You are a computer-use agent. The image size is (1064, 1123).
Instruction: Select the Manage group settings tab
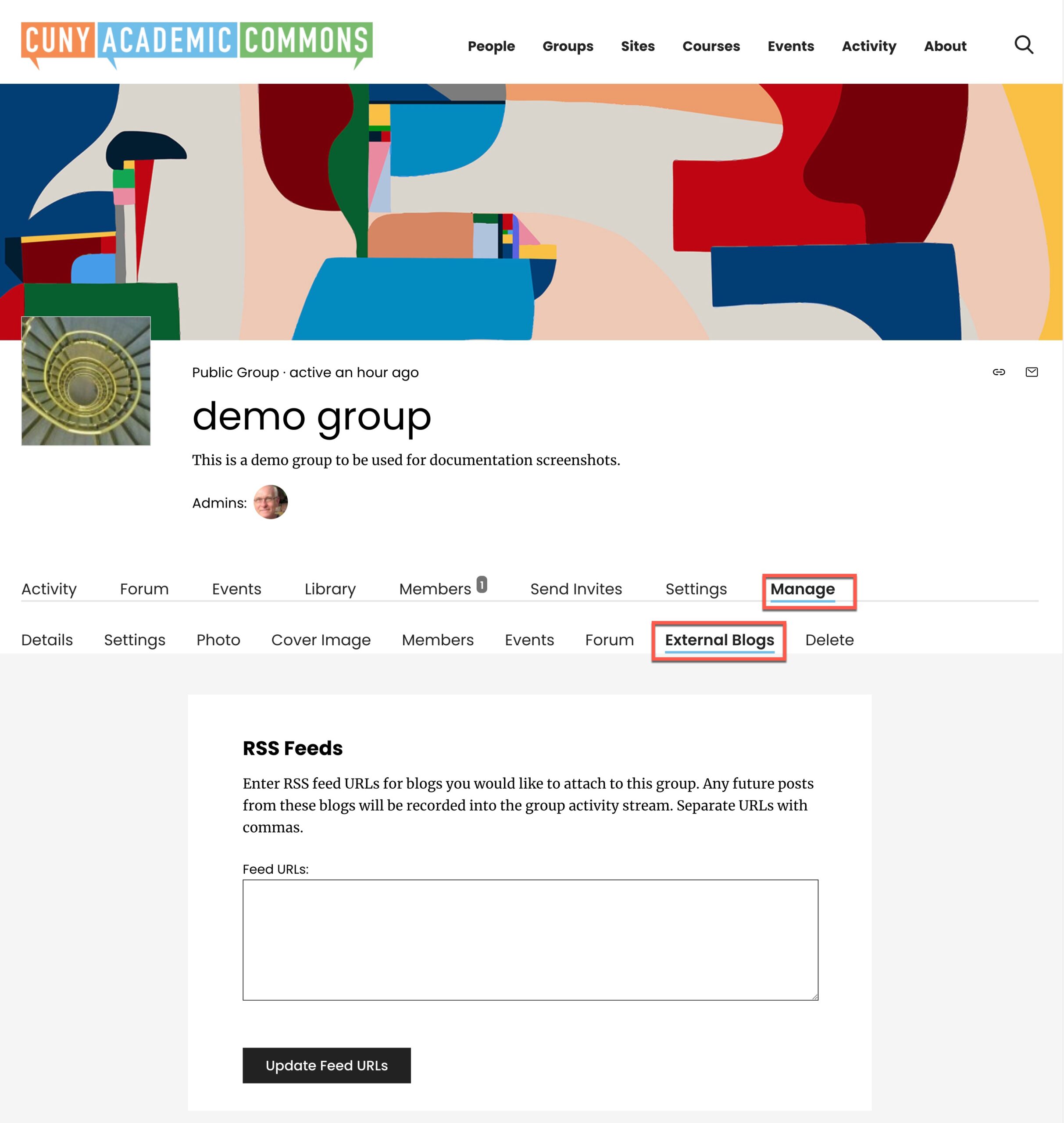pos(804,588)
